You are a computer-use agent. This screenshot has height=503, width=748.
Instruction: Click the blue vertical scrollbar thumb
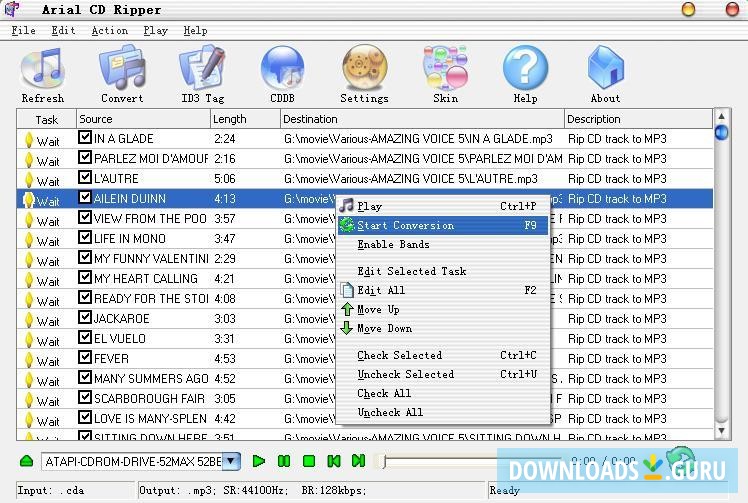tap(722, 132)
